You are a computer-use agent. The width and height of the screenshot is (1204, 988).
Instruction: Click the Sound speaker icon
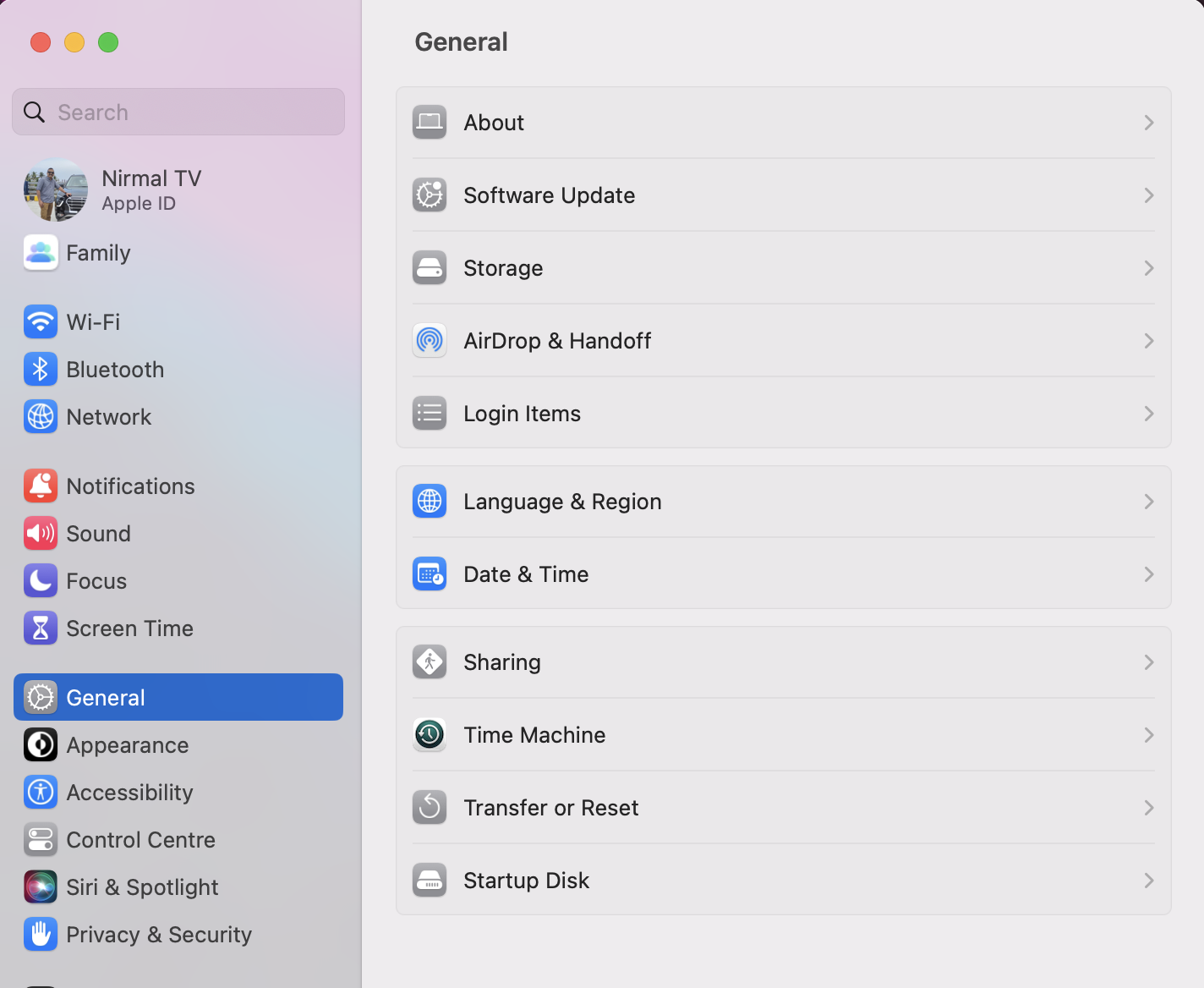coord(41,534)
